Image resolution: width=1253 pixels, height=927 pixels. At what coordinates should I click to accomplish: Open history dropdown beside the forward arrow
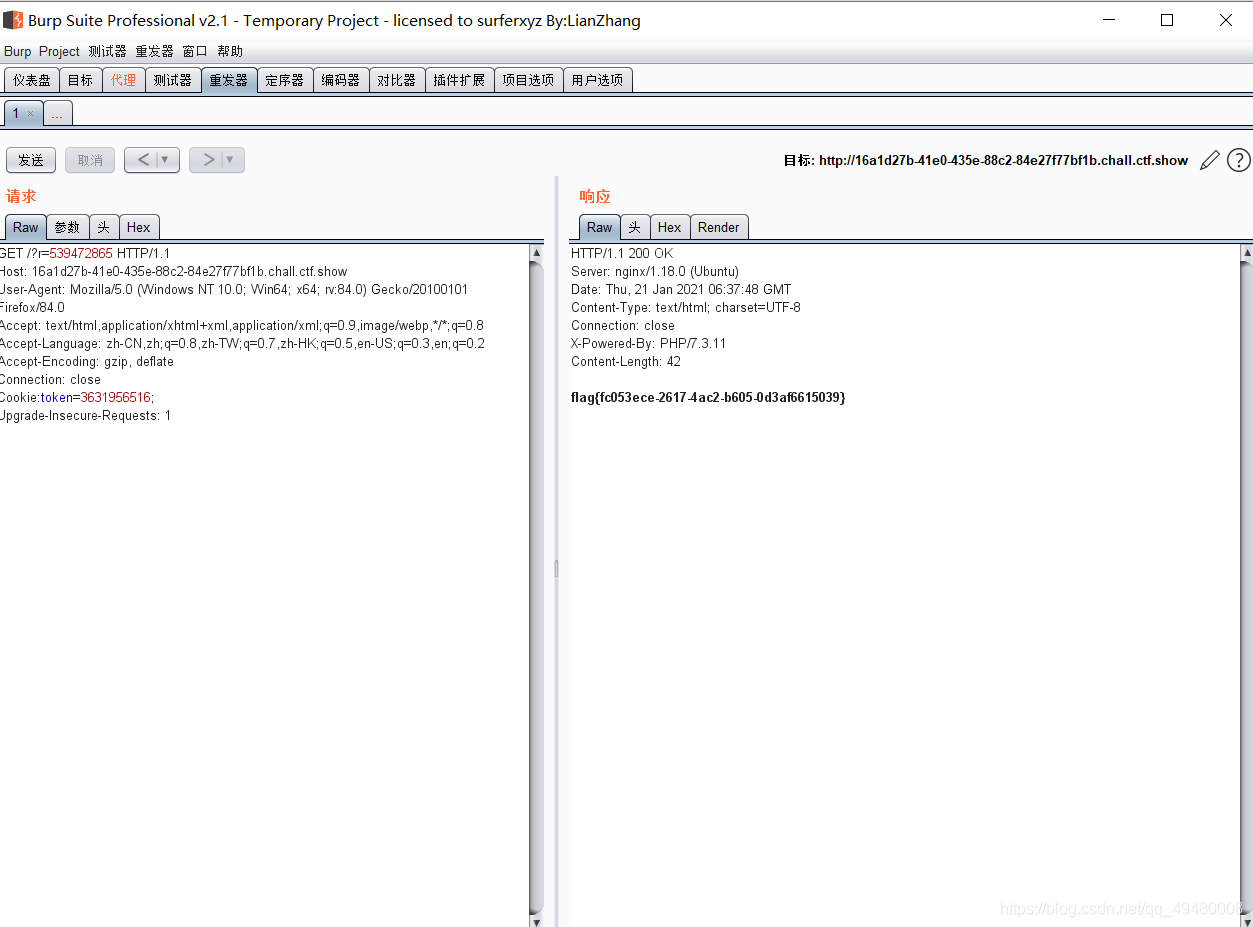click(231, 160)
